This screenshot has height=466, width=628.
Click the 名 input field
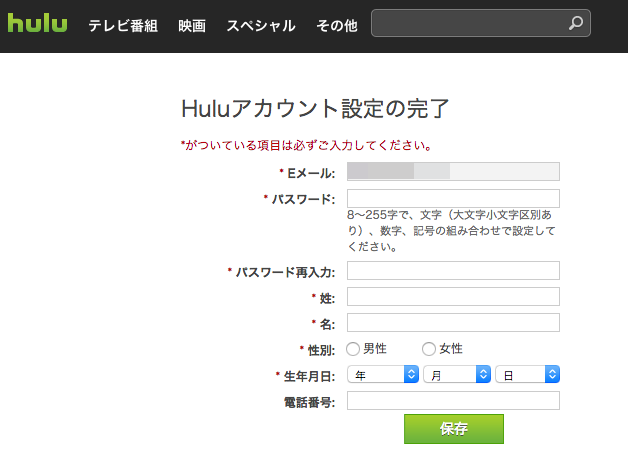click(x=453, y=323)
